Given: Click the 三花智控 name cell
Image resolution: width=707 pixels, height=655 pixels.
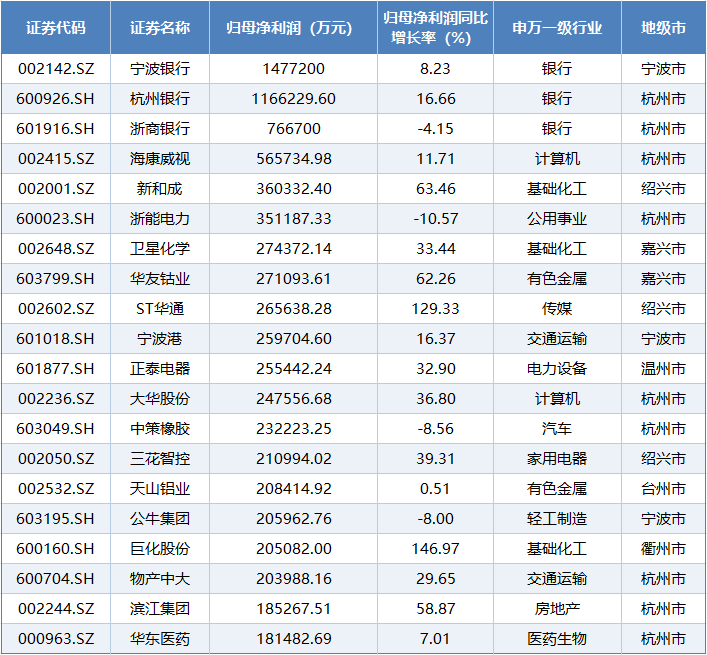Looking at the screenshot, I should click(x=160, y=459).
